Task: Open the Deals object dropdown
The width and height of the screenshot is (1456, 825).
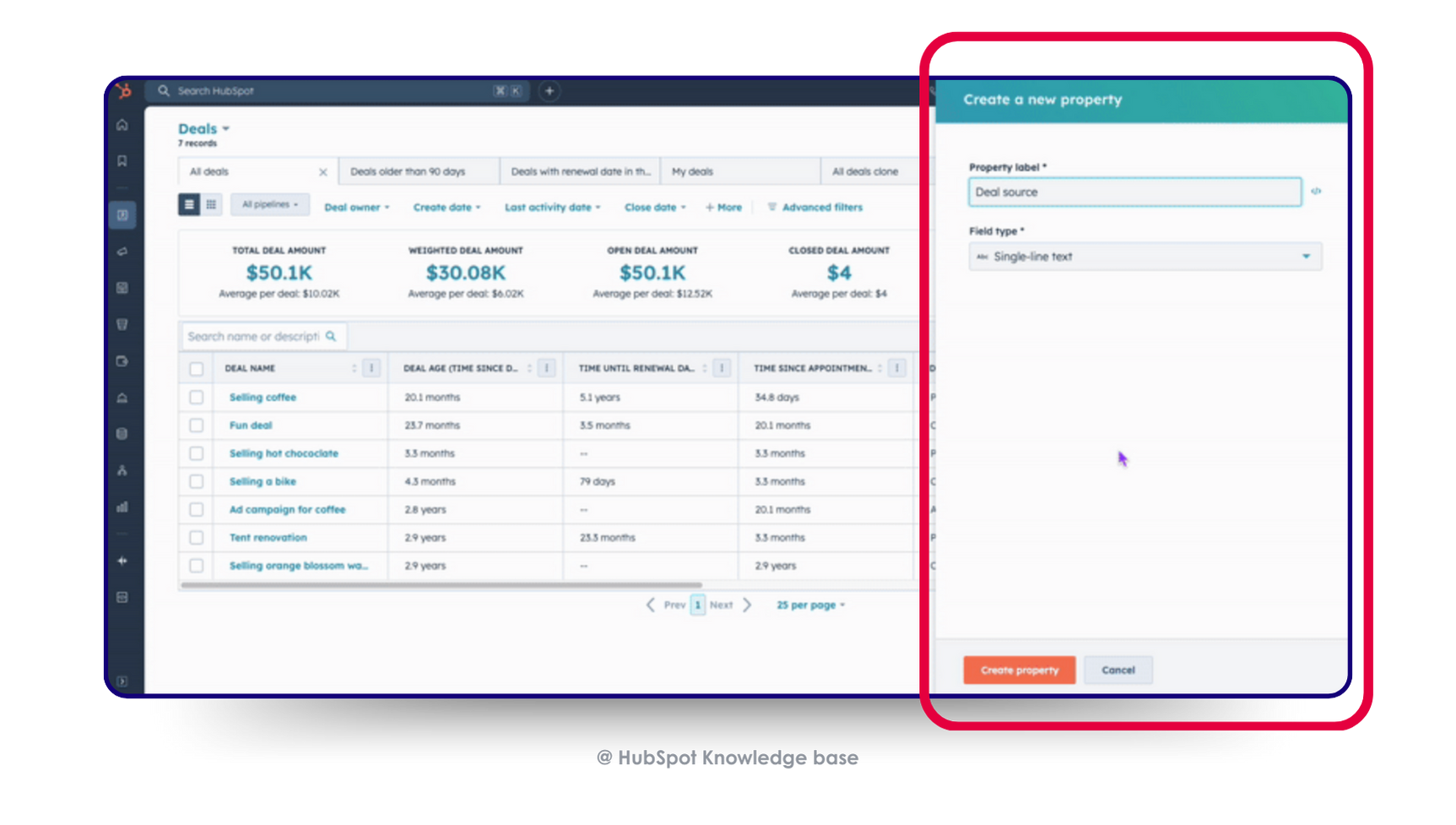Action: 203,129
